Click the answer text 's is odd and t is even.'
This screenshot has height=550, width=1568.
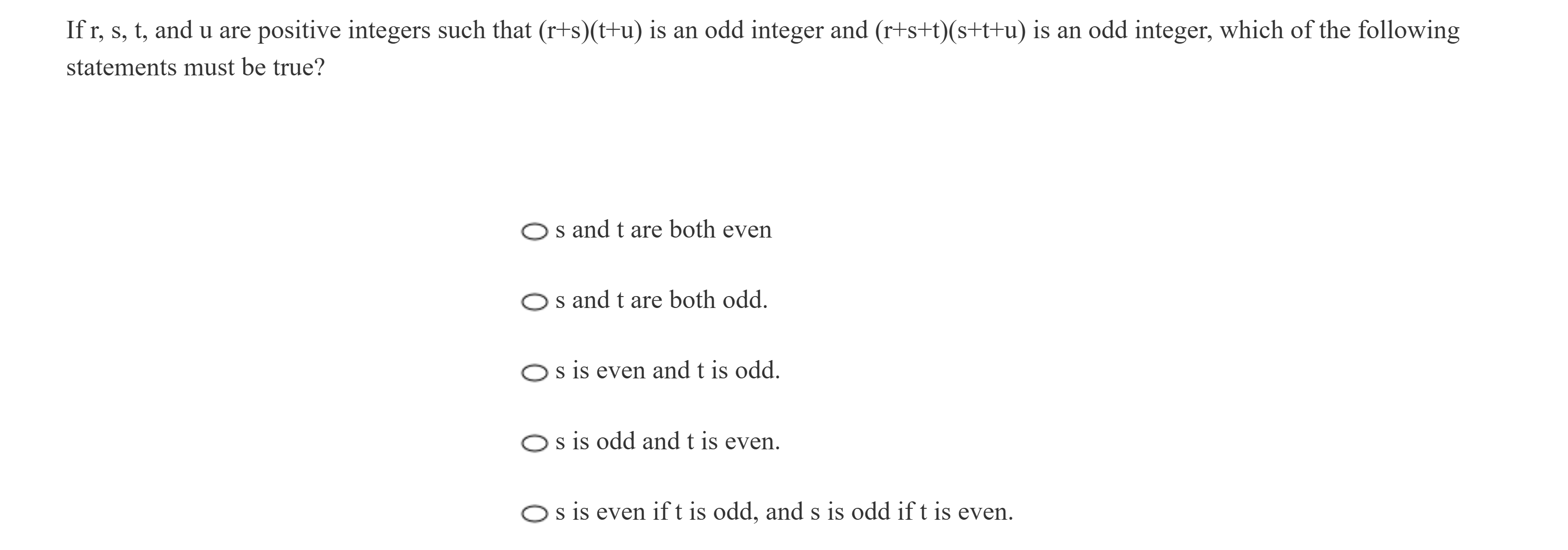coord(667,441)
